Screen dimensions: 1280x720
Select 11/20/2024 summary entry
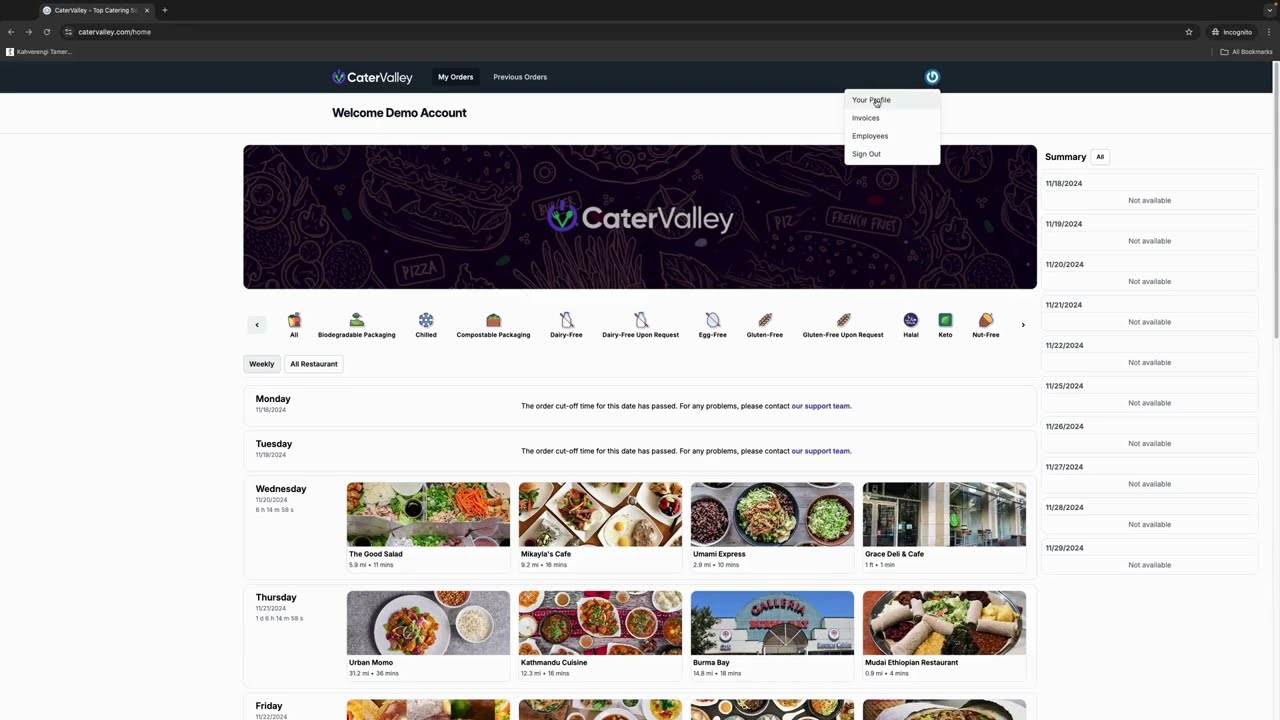1149,273
